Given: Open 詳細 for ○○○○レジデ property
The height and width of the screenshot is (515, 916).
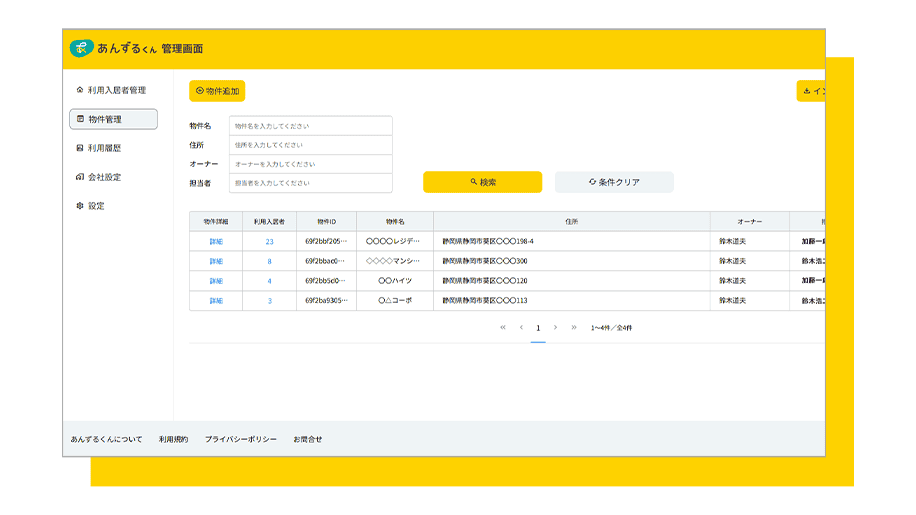Looking at the screenshot, I should pyautogui.click(x=216, y=241).
